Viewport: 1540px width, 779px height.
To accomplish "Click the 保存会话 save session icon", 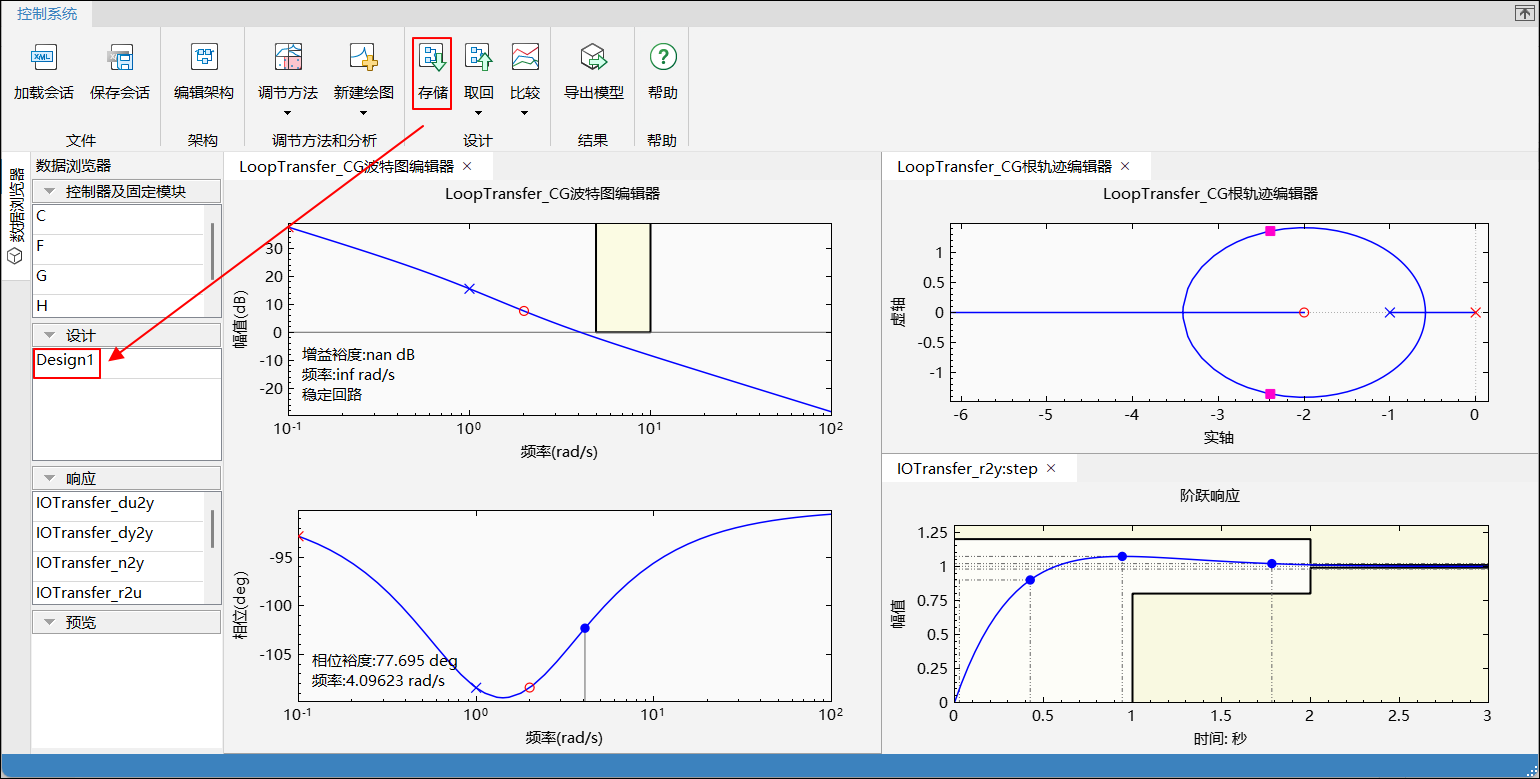I will tap(120, 59).
